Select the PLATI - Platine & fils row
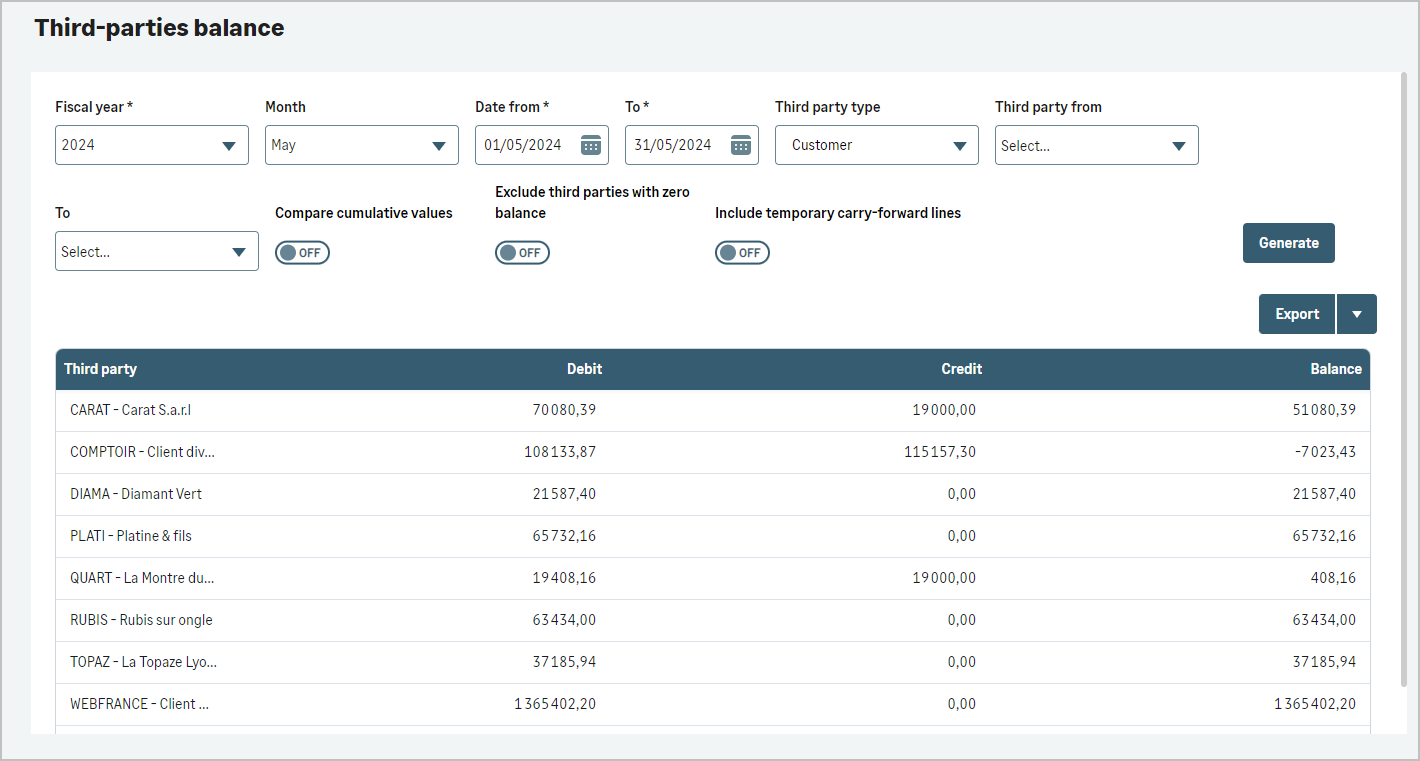1420x761 pixels. 713,536
